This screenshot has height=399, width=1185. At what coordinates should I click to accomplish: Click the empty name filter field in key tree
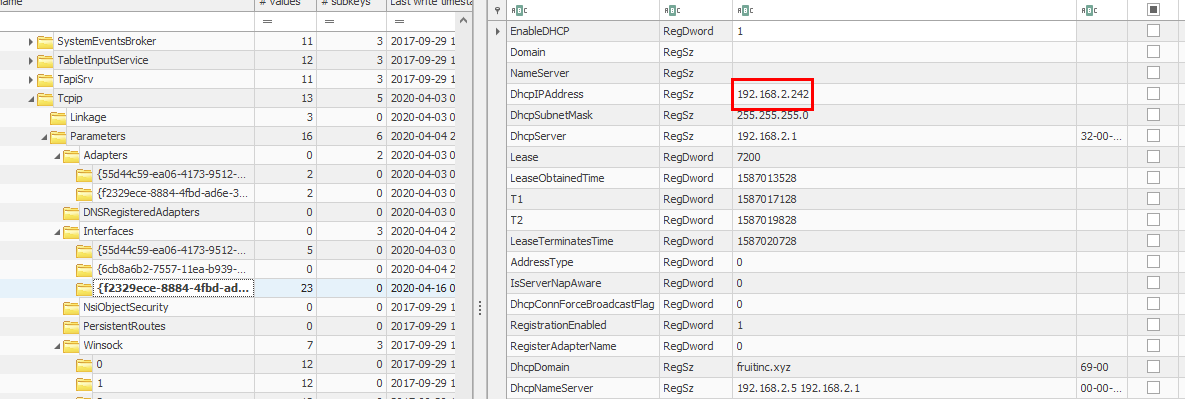pyautogui.click(x=127, y=22)
